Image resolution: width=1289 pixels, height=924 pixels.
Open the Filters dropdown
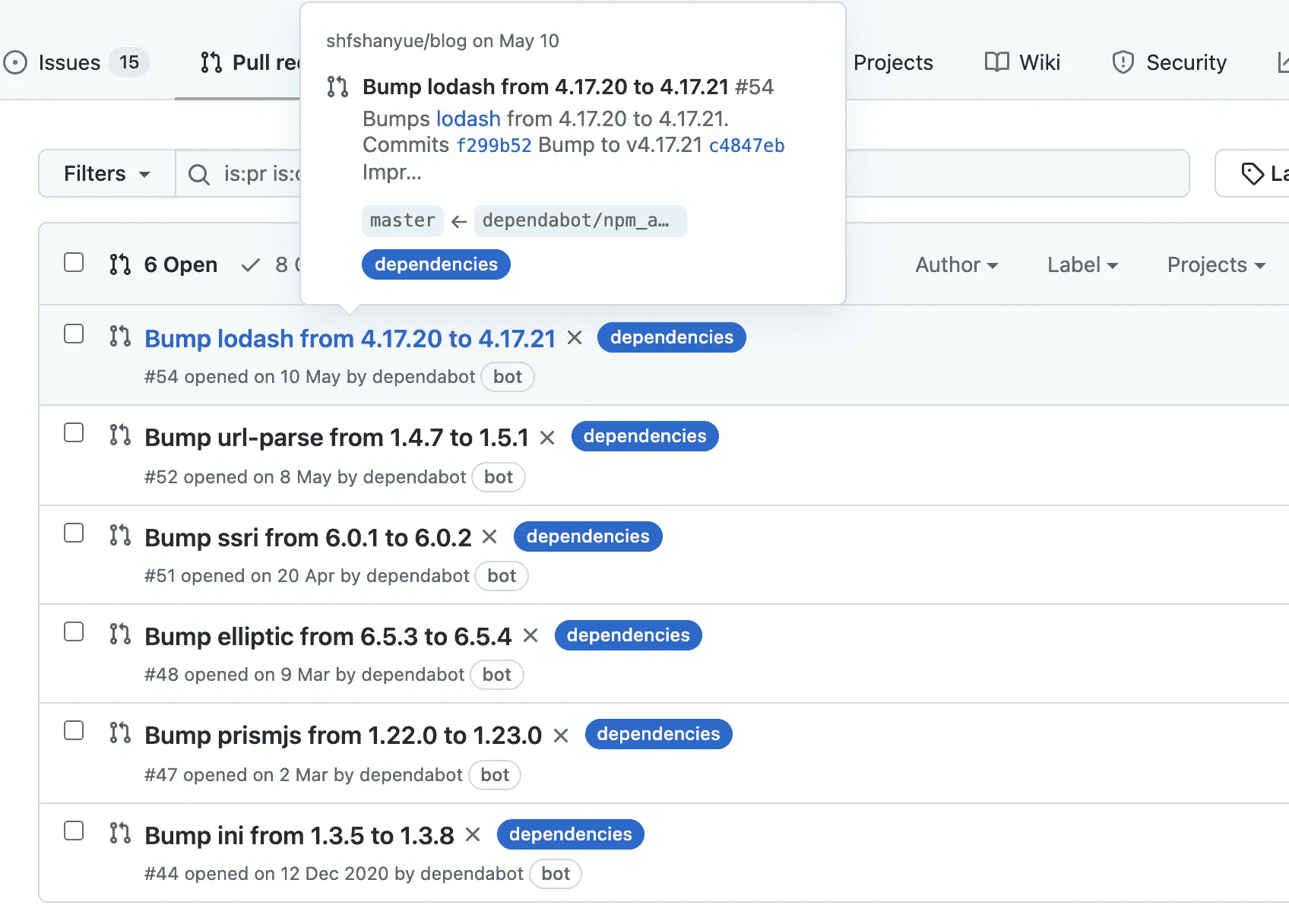tap(106, 173)
